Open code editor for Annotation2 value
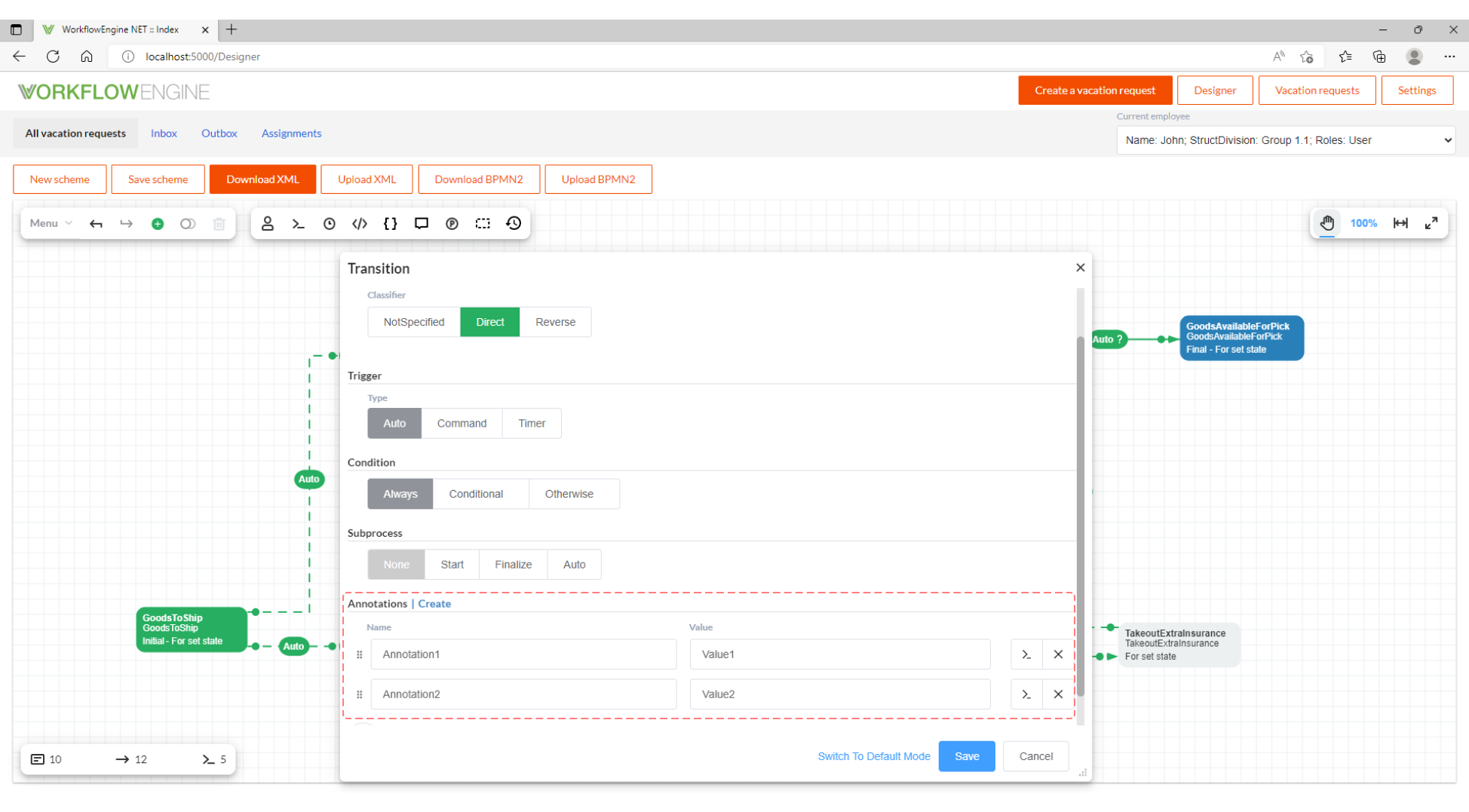 1026,694
